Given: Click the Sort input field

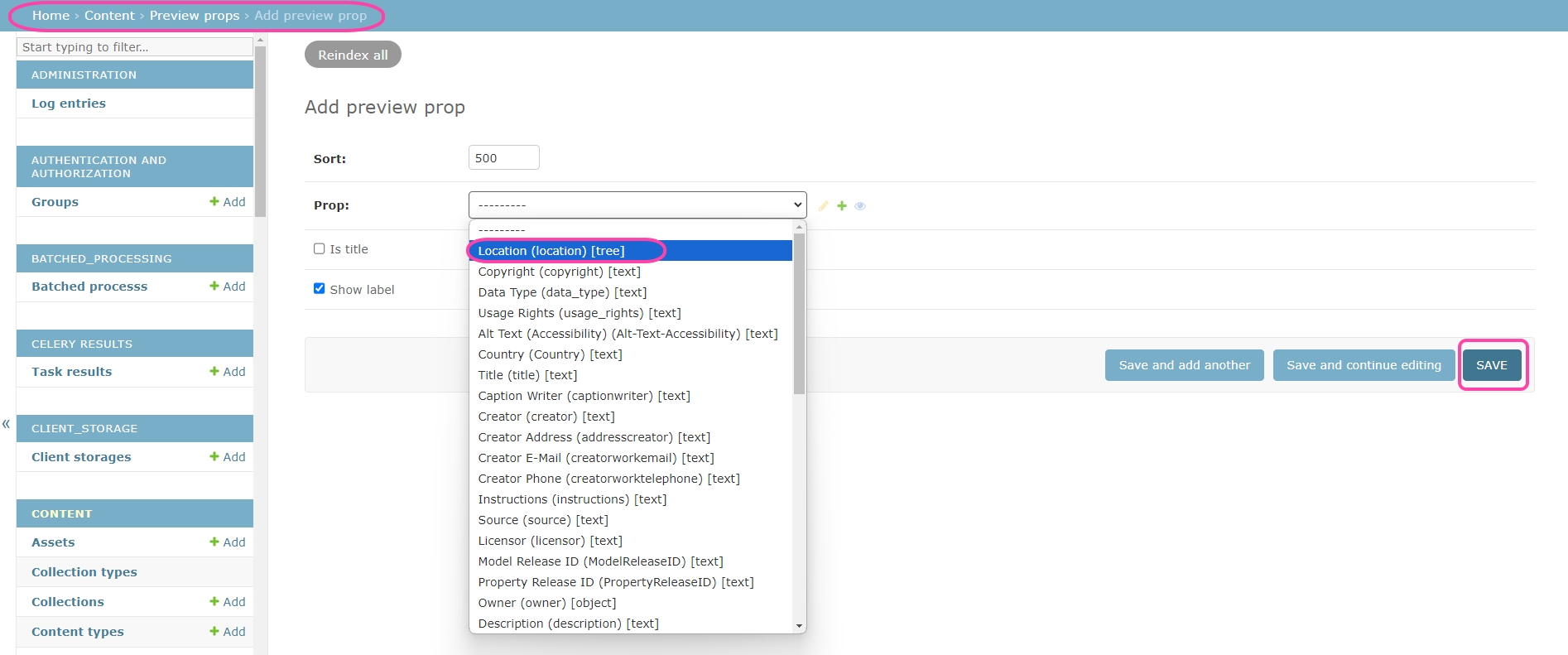Looking at the screenshot, I should click(504, 157).
